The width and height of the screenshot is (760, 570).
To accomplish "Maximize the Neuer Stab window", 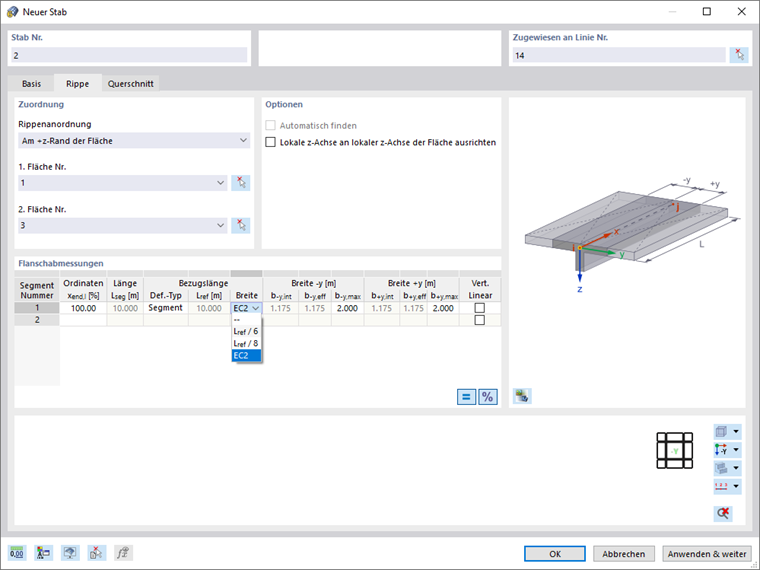I will pos(707,12).
